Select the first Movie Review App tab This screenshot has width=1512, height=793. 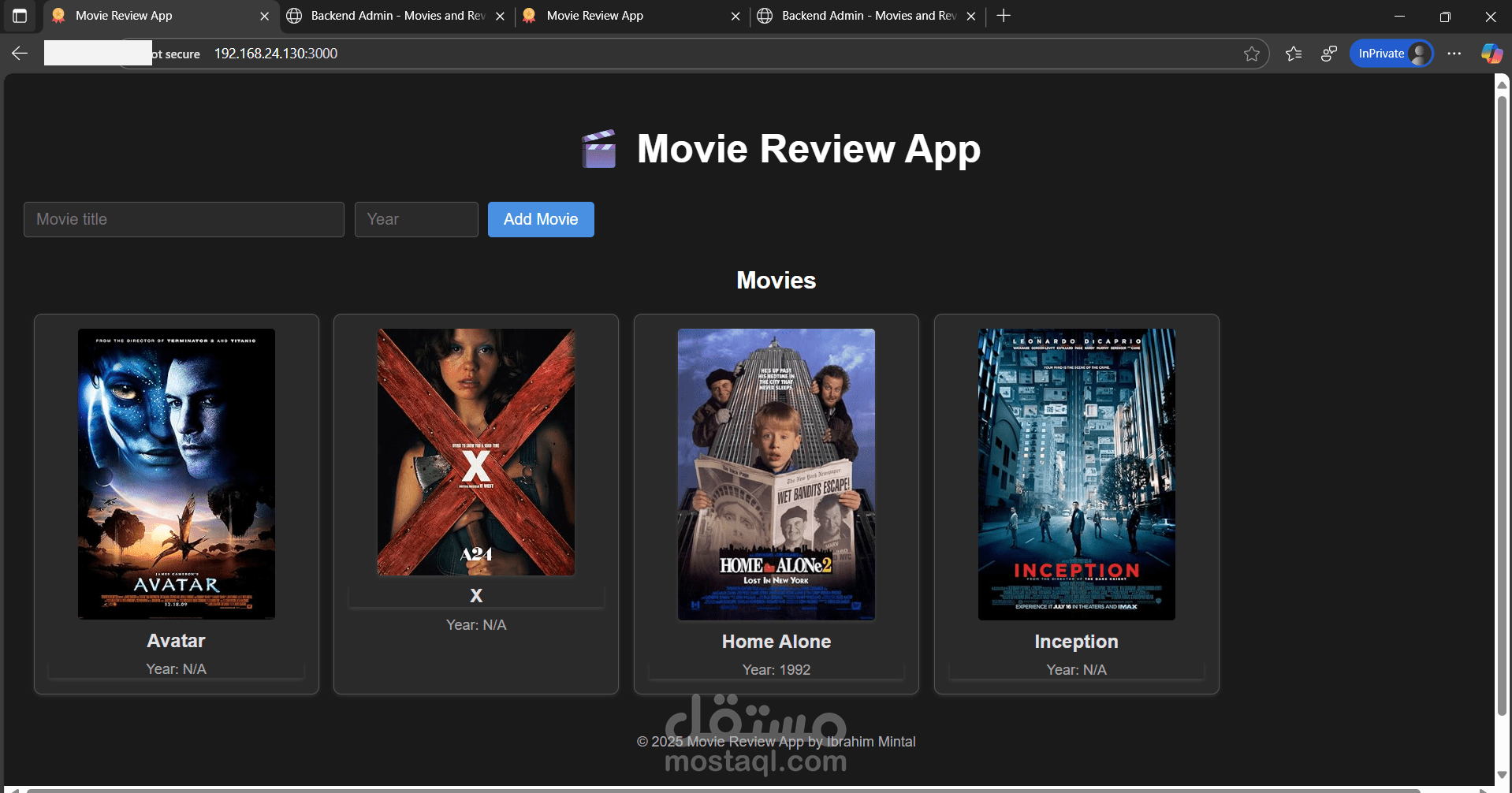point(161,16)
